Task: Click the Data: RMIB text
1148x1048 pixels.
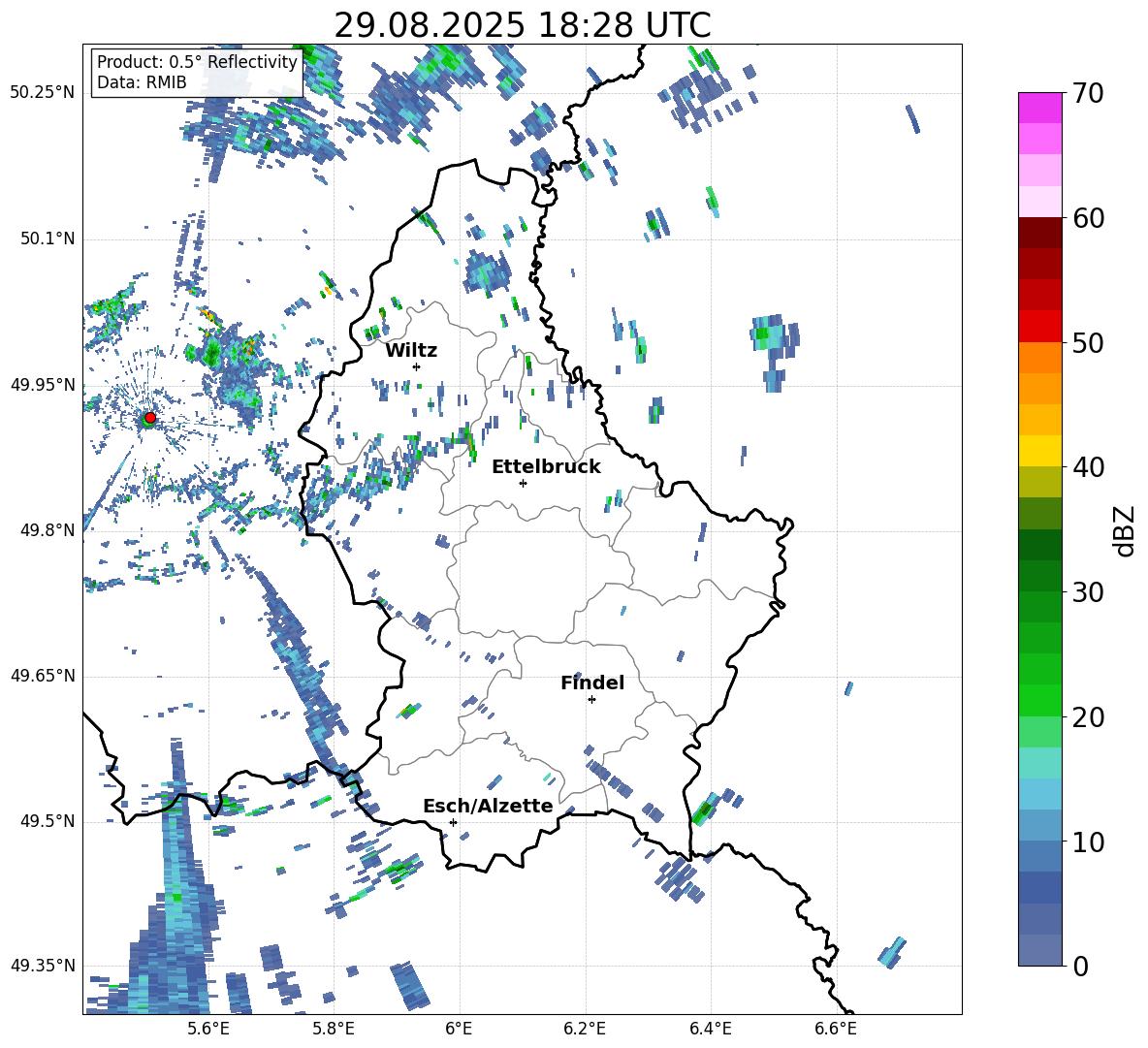Action: coord(142,82)
